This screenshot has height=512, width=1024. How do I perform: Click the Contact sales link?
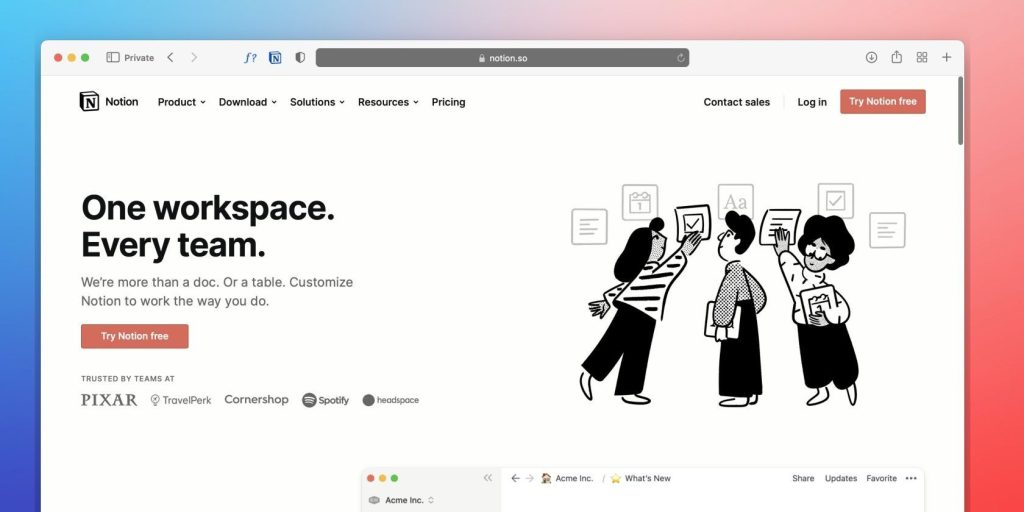(737, 102)
